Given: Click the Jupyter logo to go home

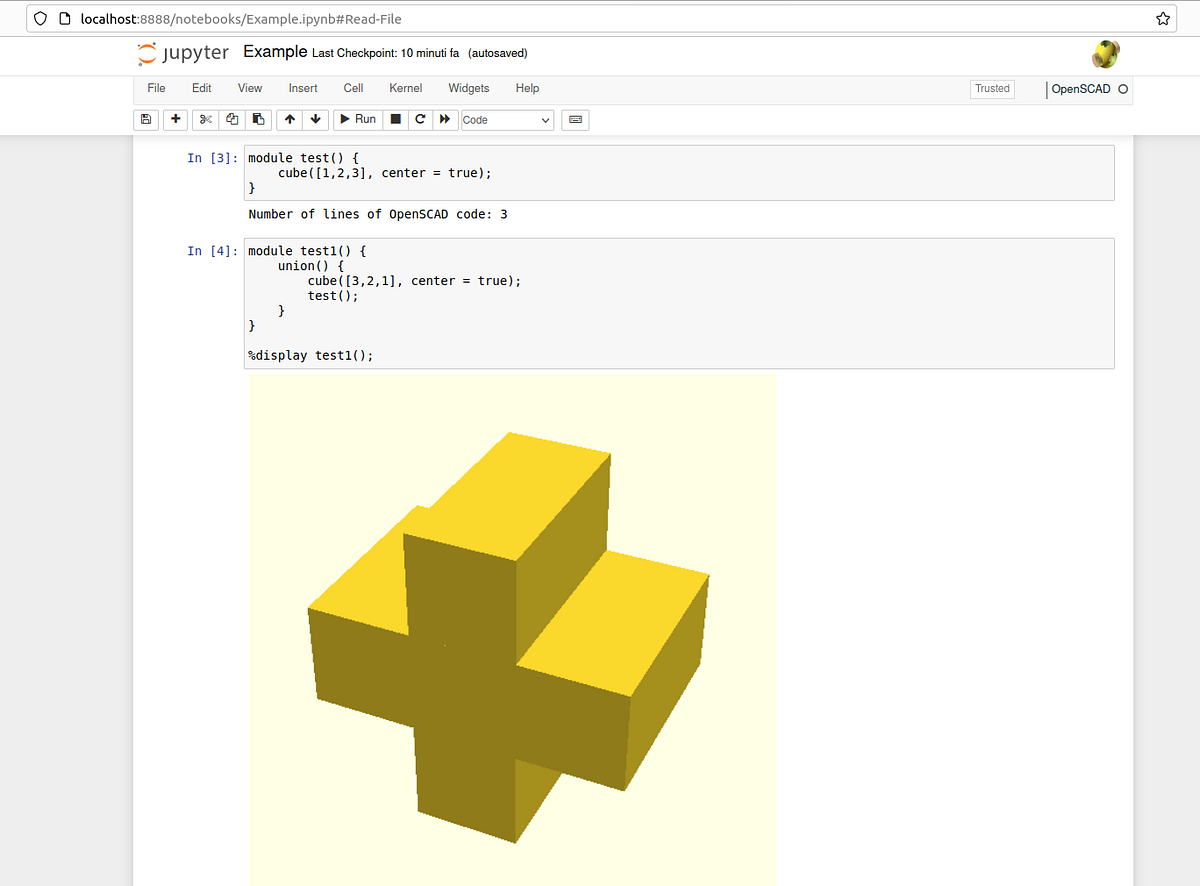Looking at the screenshot, I should click(182, 54).
